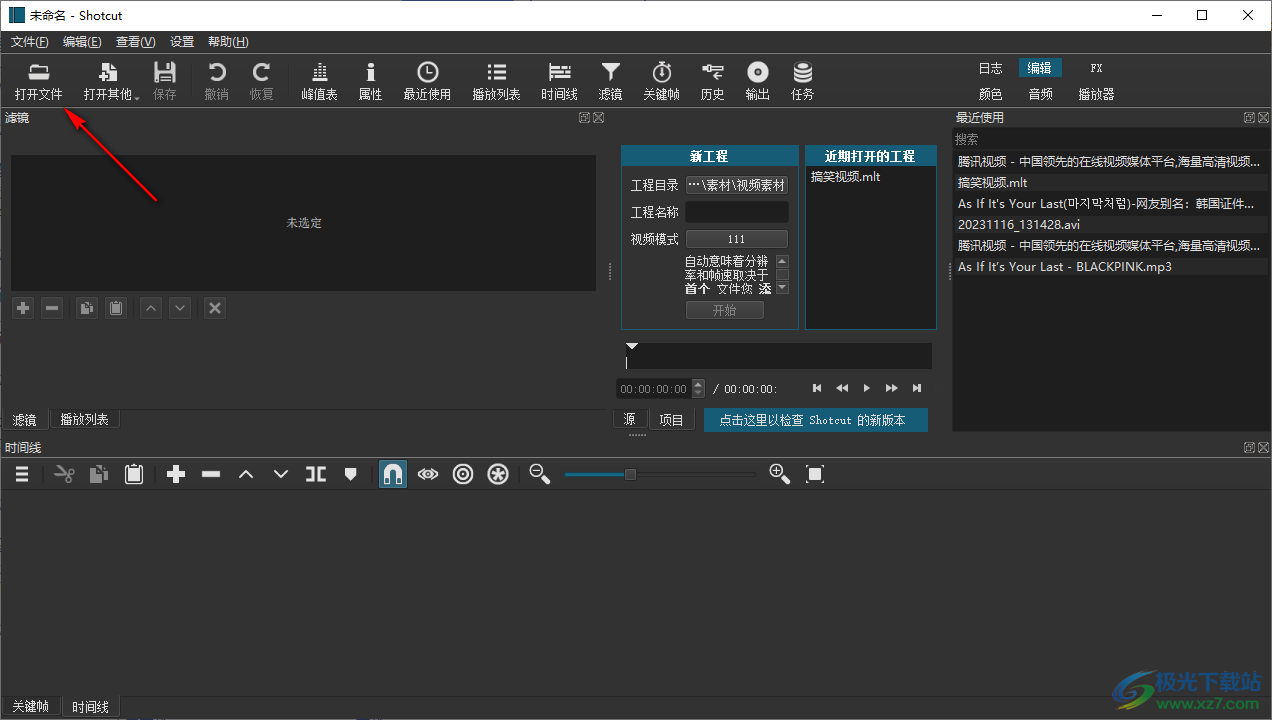
Task: Click the project name (工程名称) input field
Action: pyautogui.click(x=737, y=212)
